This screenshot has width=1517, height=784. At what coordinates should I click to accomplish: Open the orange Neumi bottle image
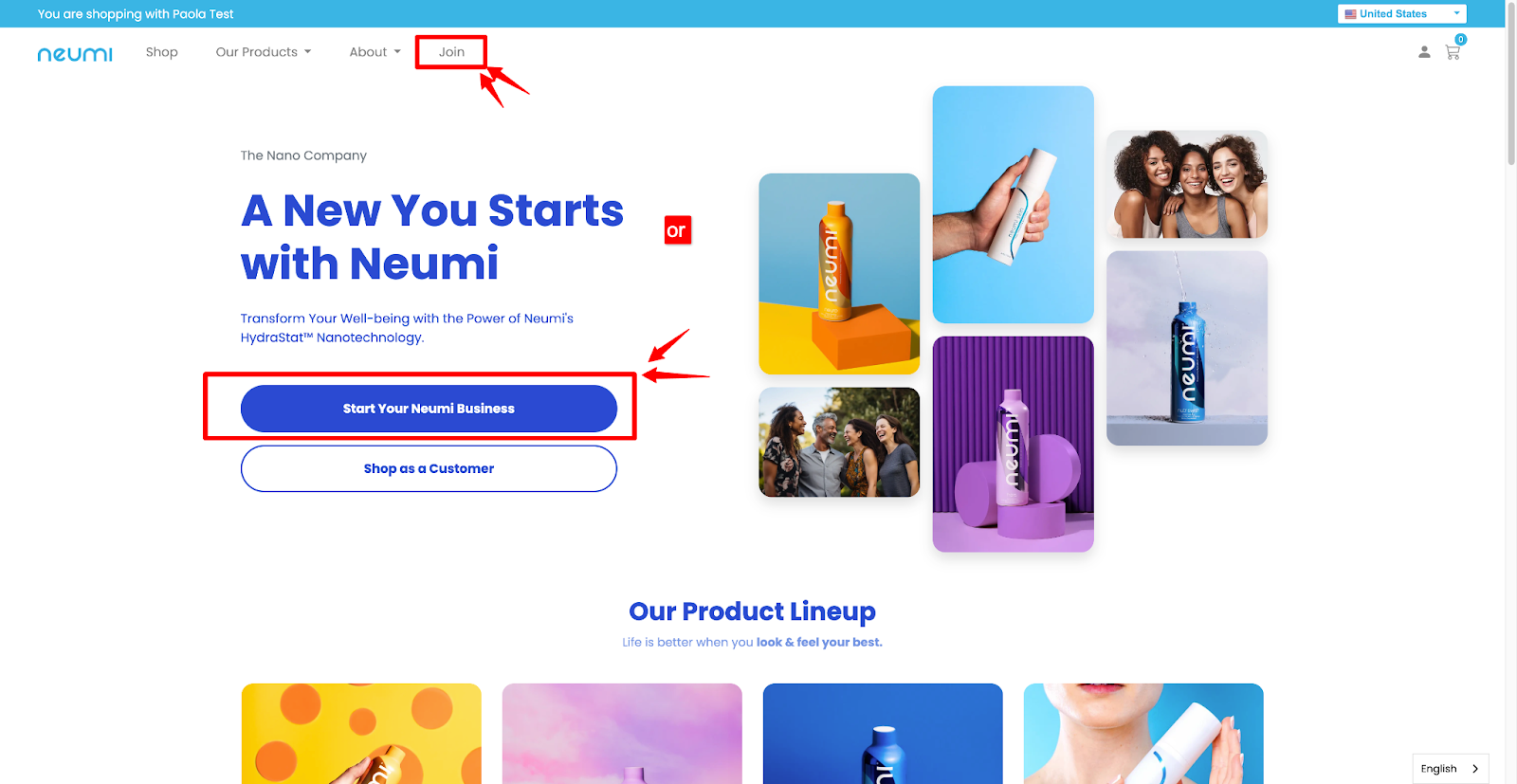(839, 274)
